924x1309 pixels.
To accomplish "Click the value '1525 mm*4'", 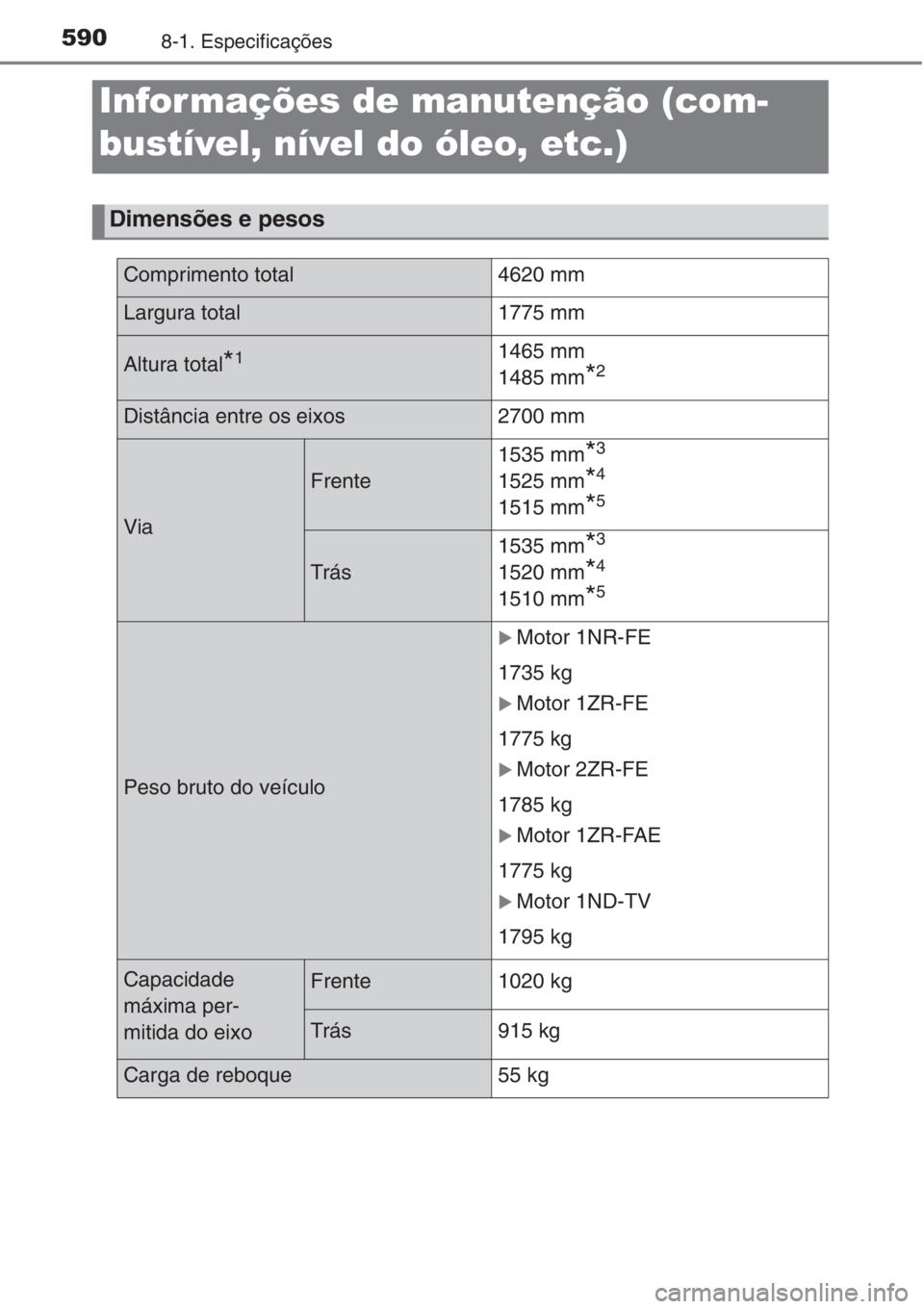I will point(552,479).
